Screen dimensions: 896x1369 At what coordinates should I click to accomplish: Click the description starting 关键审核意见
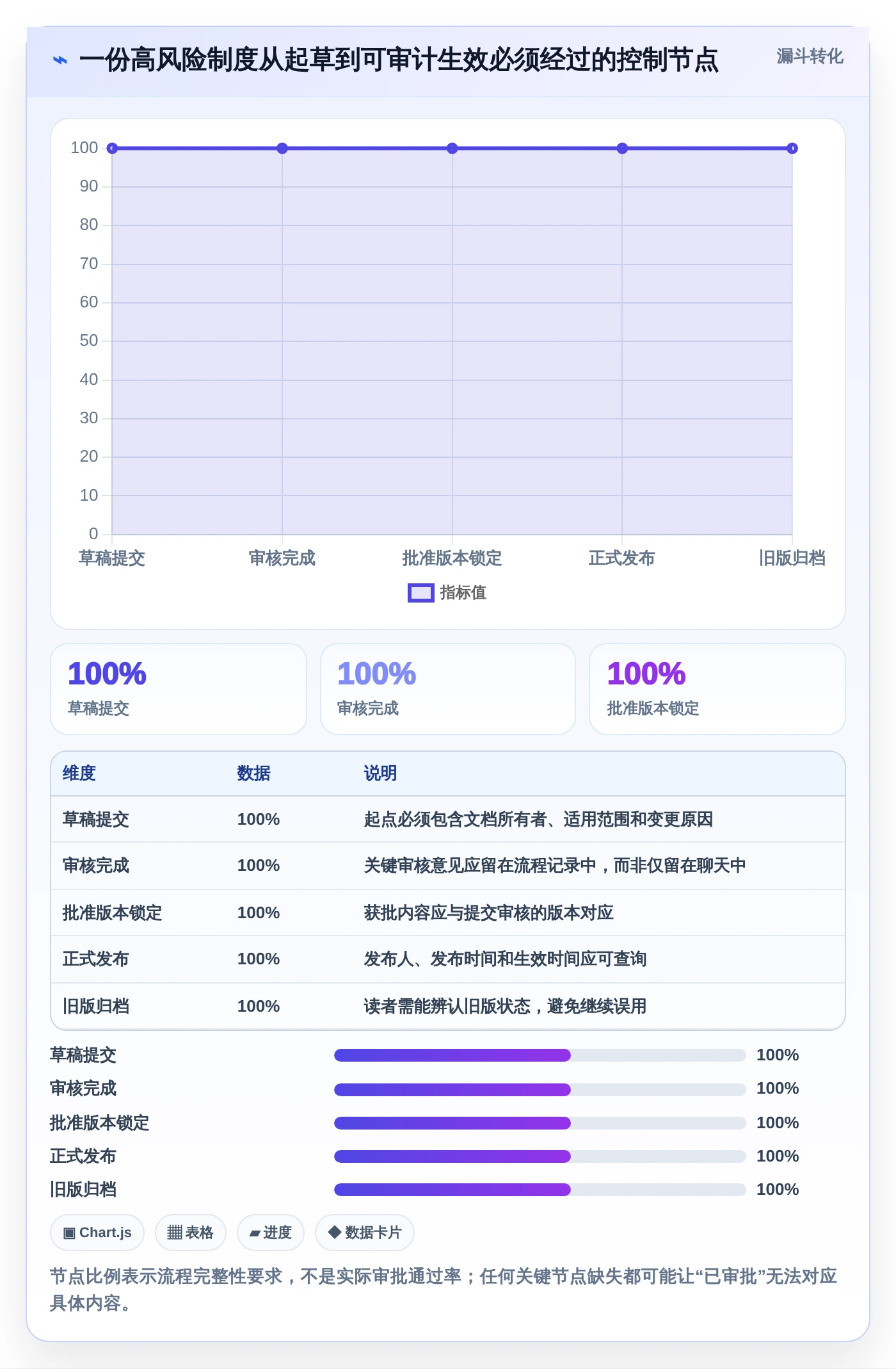click(555, 866)
